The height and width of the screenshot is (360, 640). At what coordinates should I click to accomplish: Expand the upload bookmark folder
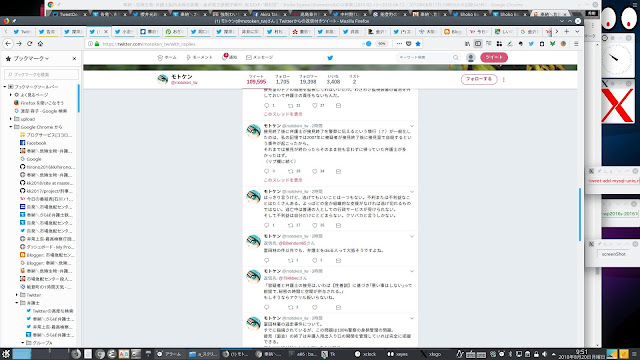(11, 119)
